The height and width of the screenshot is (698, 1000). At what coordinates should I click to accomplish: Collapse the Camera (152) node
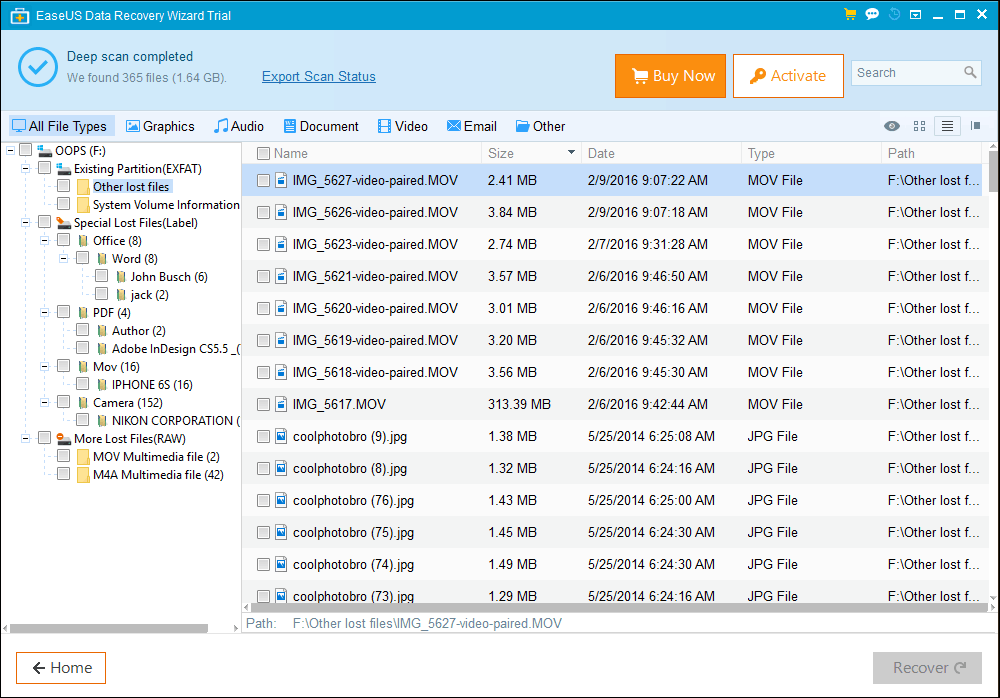[45, 403]
